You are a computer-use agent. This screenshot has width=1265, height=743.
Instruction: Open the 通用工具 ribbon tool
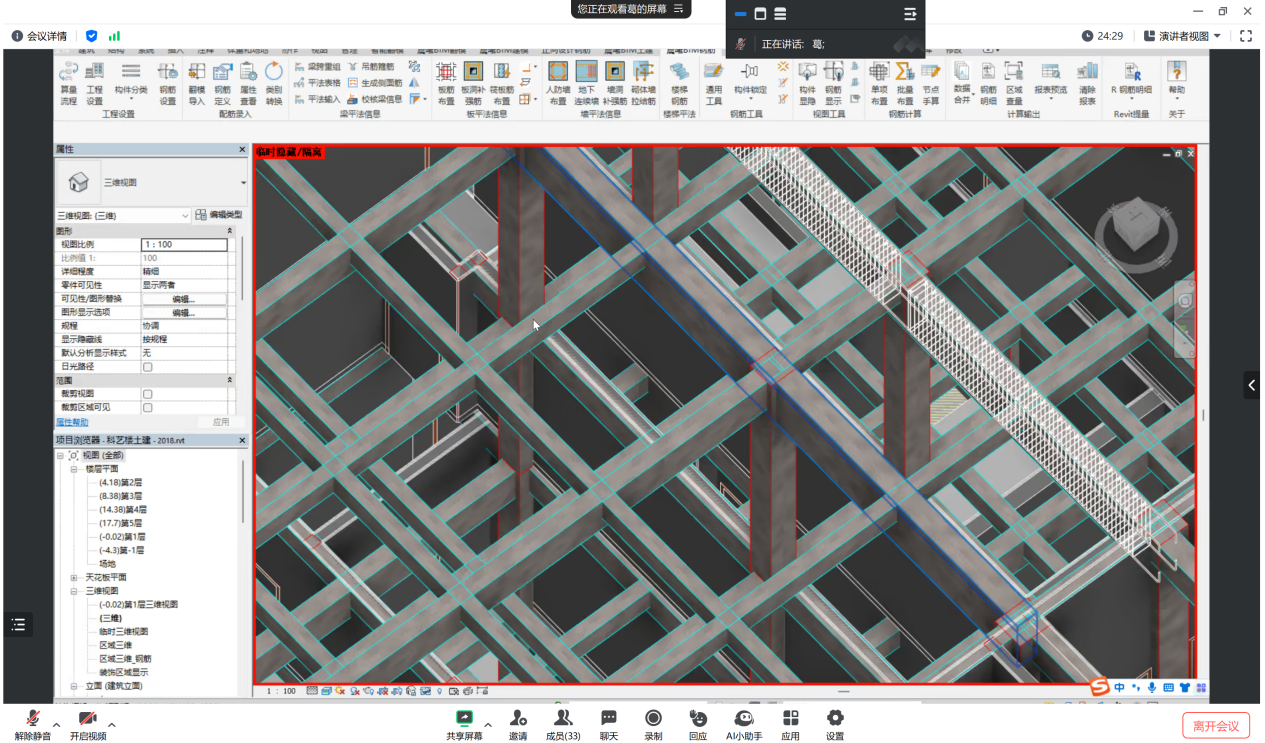point(713,83)
